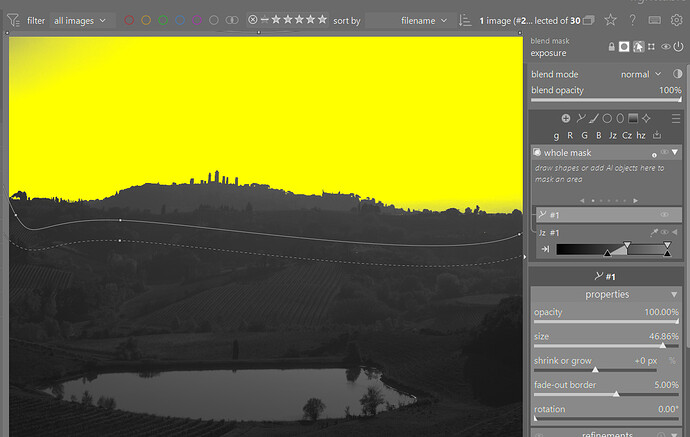Open preferences gear icon

point(676,20)
